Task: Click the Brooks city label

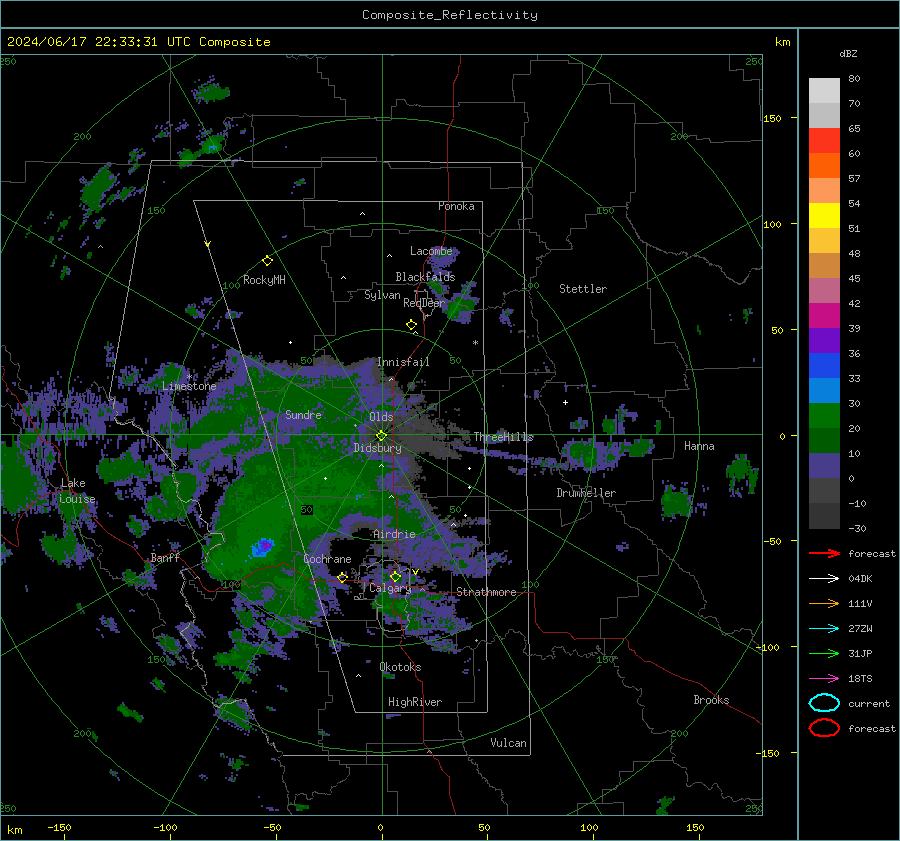Action: coord(711,700)
